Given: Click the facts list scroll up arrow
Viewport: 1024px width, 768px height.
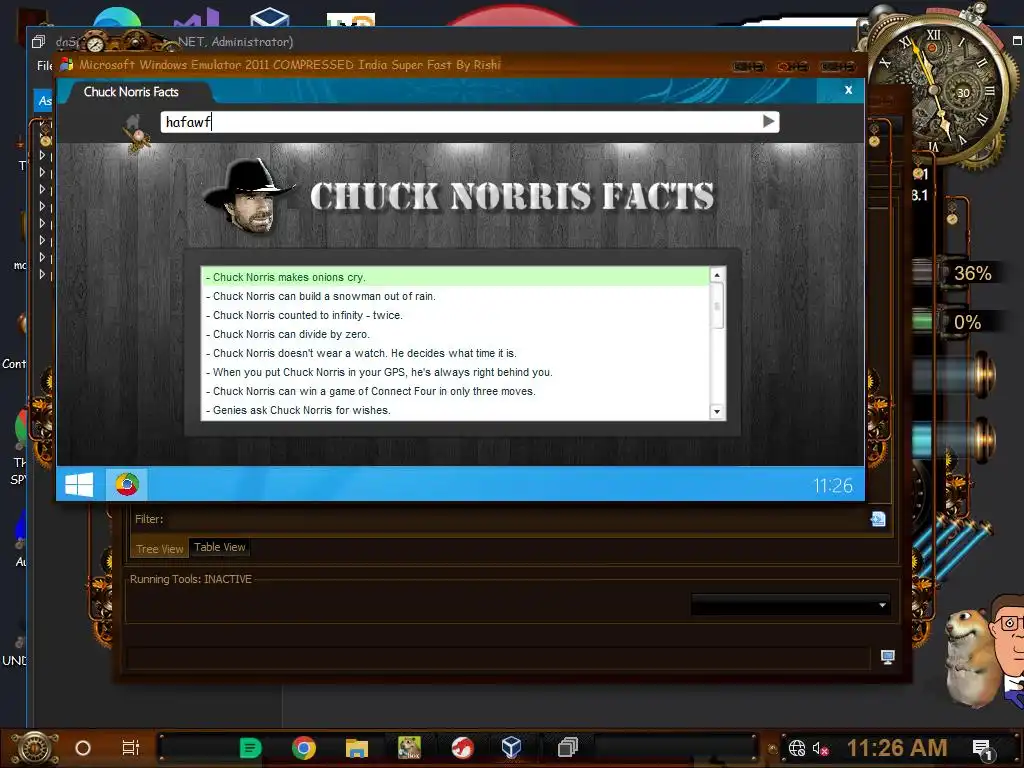Looking at the screenshot, I should [717, 275].
